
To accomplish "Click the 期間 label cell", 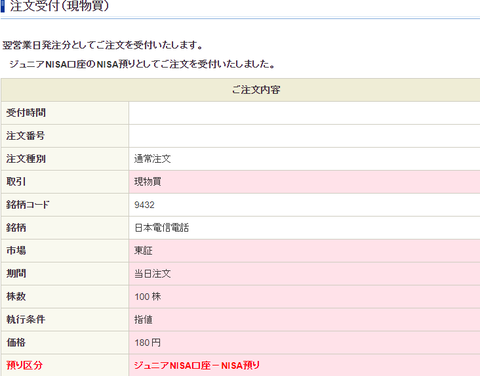I will (65, 274).
